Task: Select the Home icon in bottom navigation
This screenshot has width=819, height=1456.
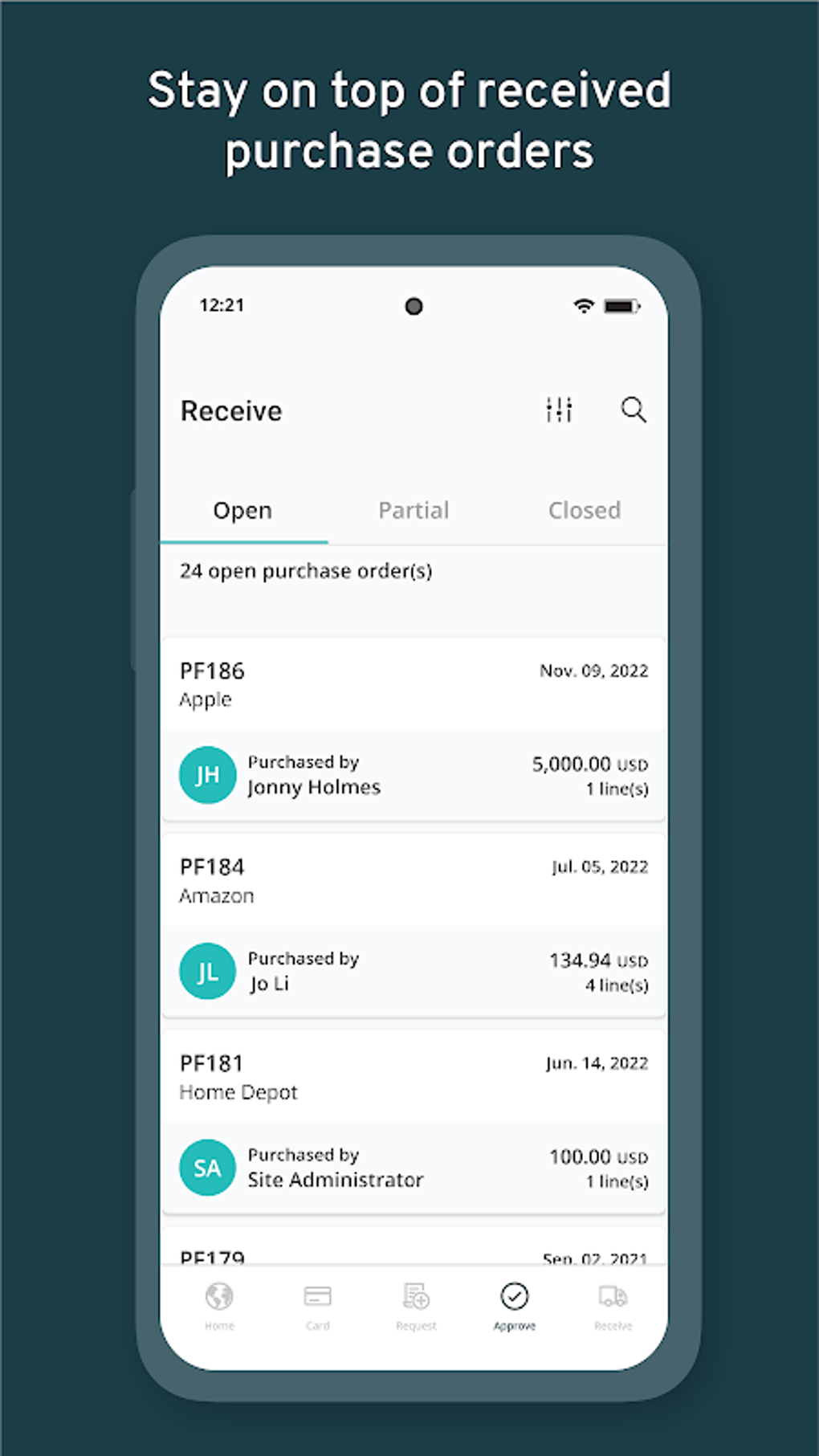Action: [218, 1305]
